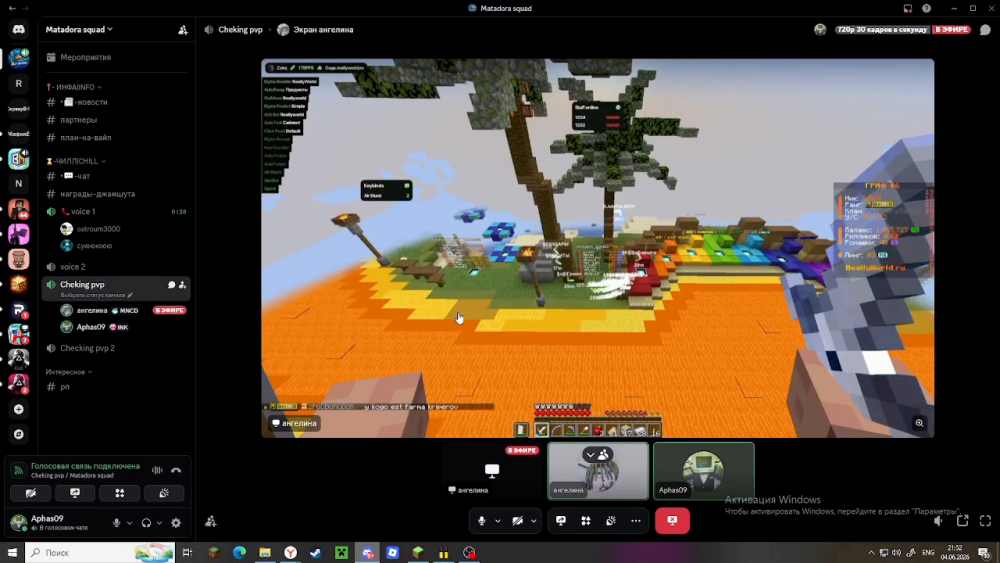
Task: Open output device dropdown in user panel
Action: pos(159,523)
